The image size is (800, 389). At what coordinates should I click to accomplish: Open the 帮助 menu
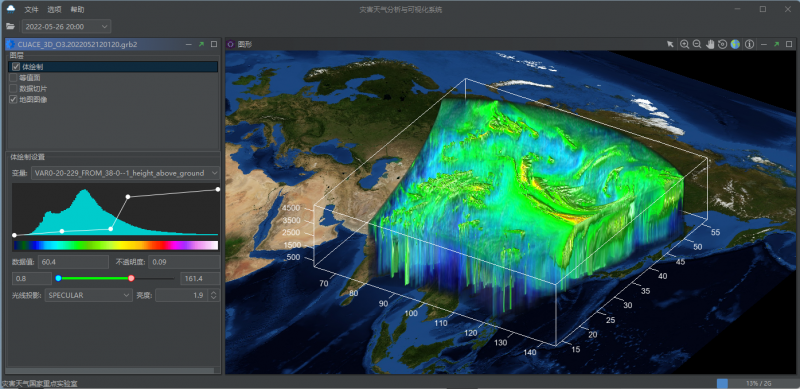pyautogui.click(x=77, y=10)
